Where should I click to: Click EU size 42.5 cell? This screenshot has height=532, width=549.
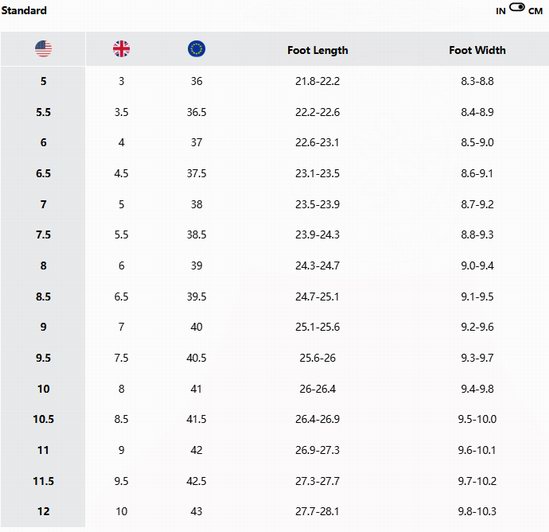click(196, 481)
